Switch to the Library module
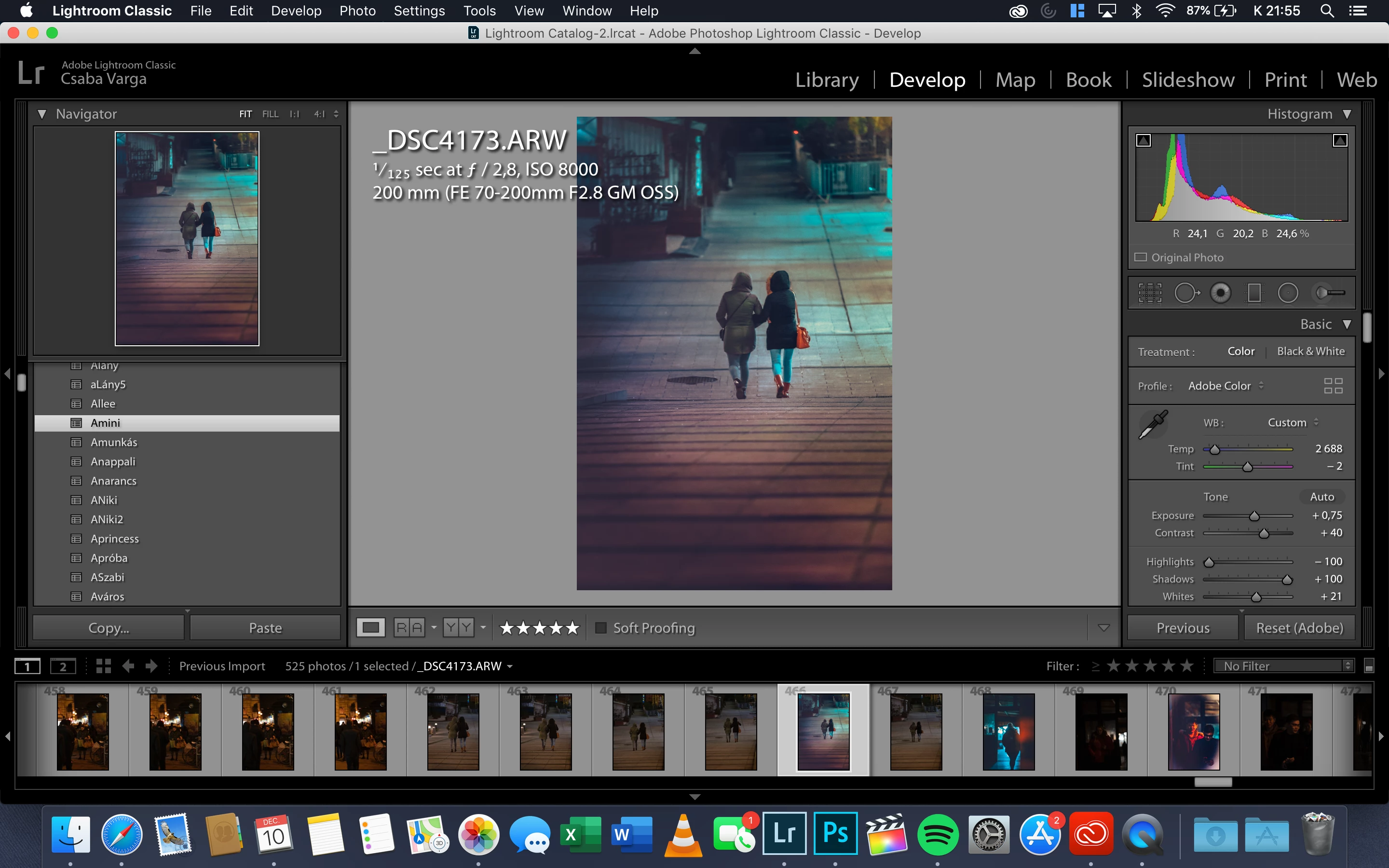Image resolution: width=1389 pixels, height=868 pixels. click(x=827, y=79)
